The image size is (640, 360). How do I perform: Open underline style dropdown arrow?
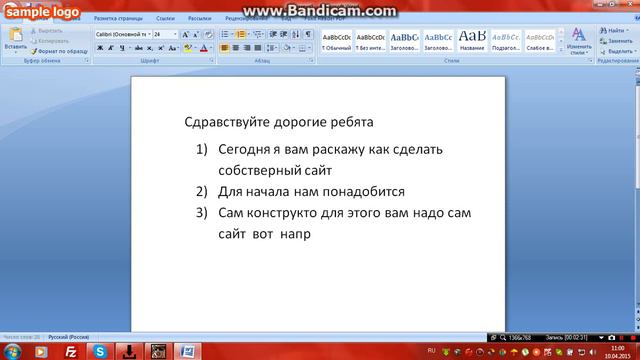point(130,48)
